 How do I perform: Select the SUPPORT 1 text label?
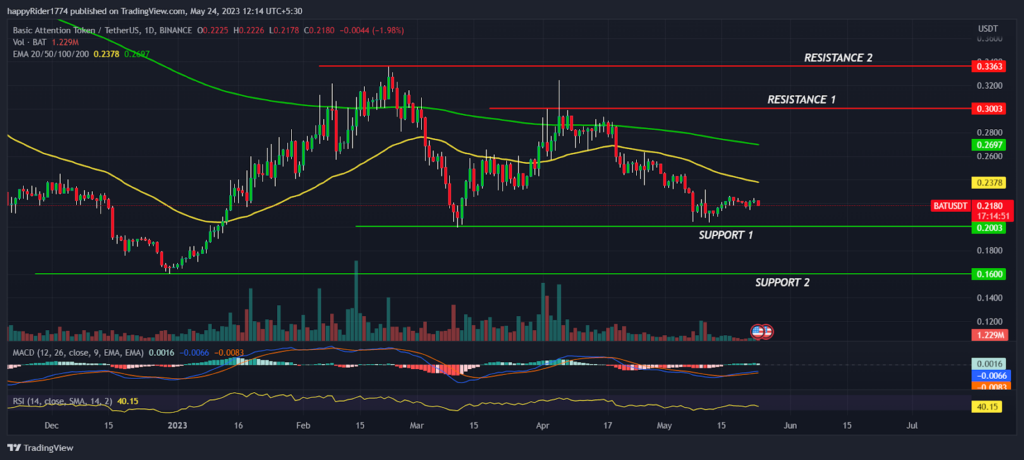click(726, 234)
